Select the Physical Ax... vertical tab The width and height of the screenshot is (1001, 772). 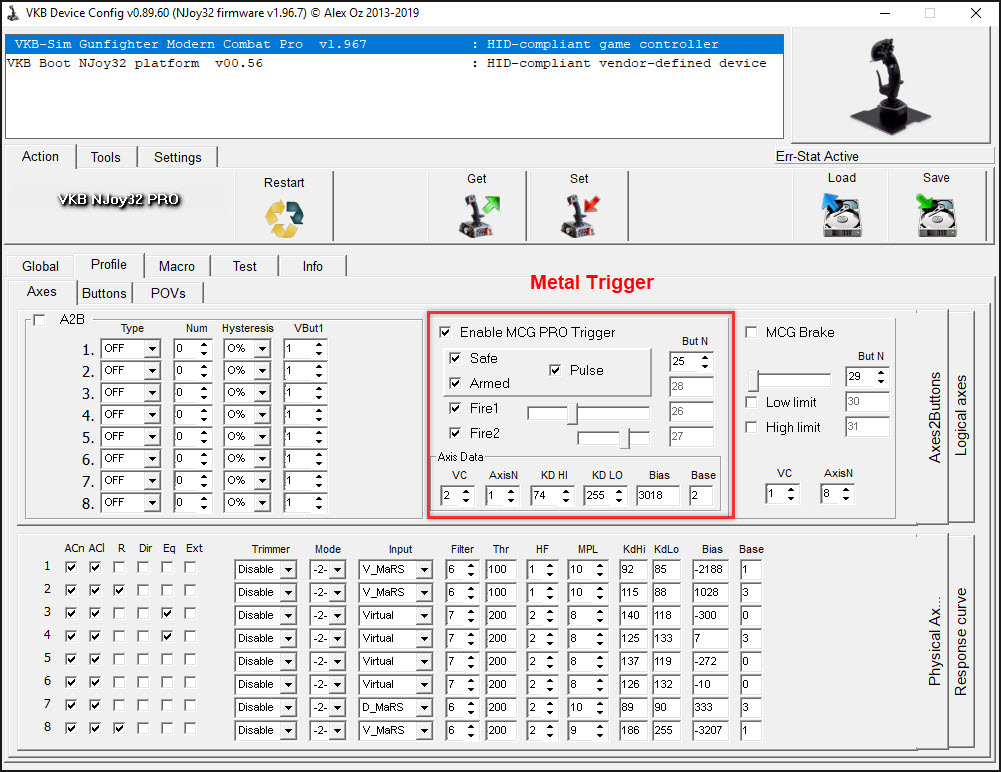tap(933, 641)
